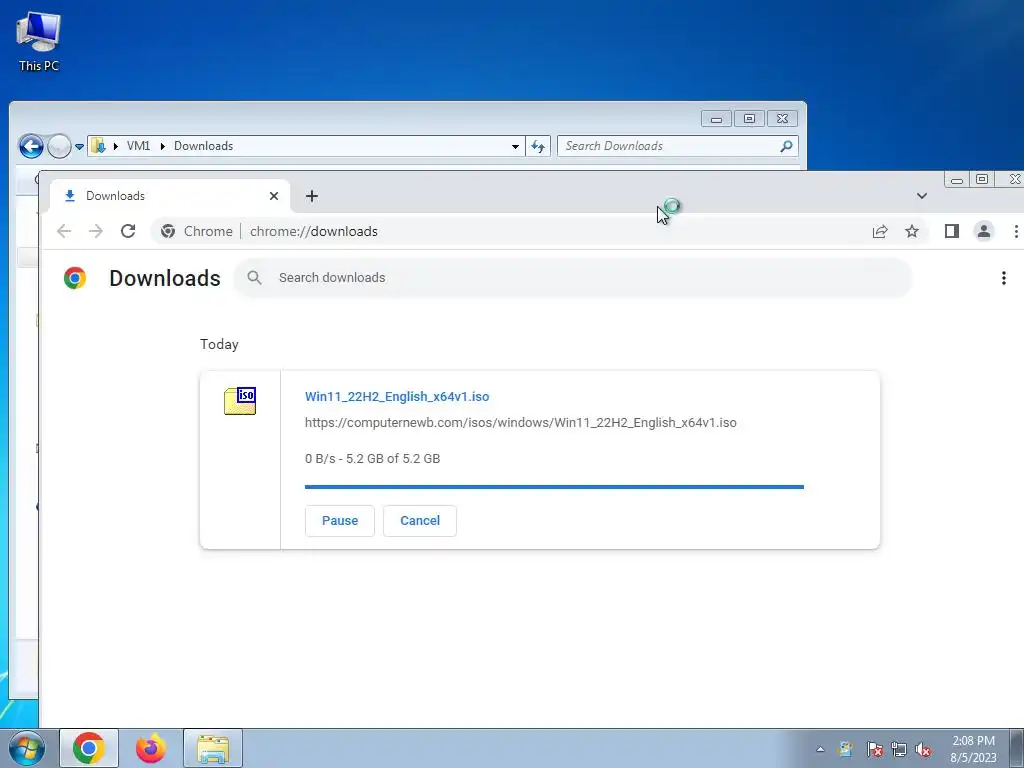
Task: Click Today heading text
Action: tap(219, 344)
